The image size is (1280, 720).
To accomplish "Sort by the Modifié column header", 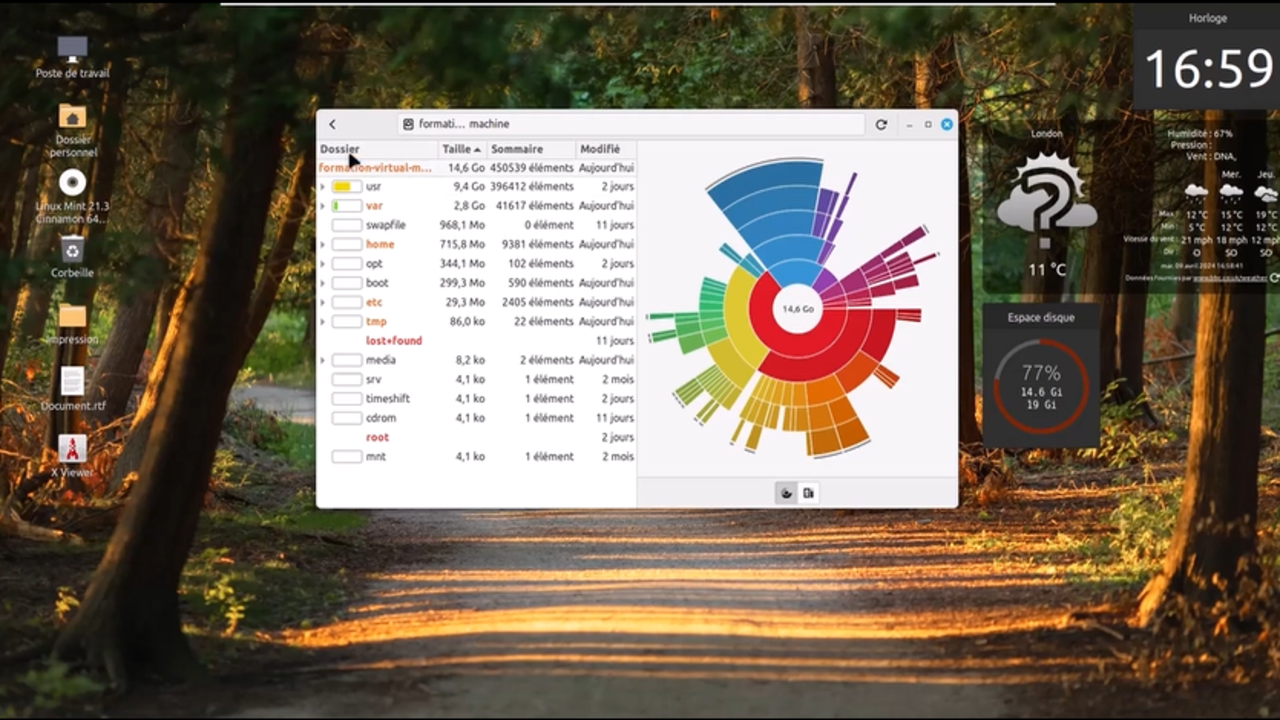I will tap(600, 149).
